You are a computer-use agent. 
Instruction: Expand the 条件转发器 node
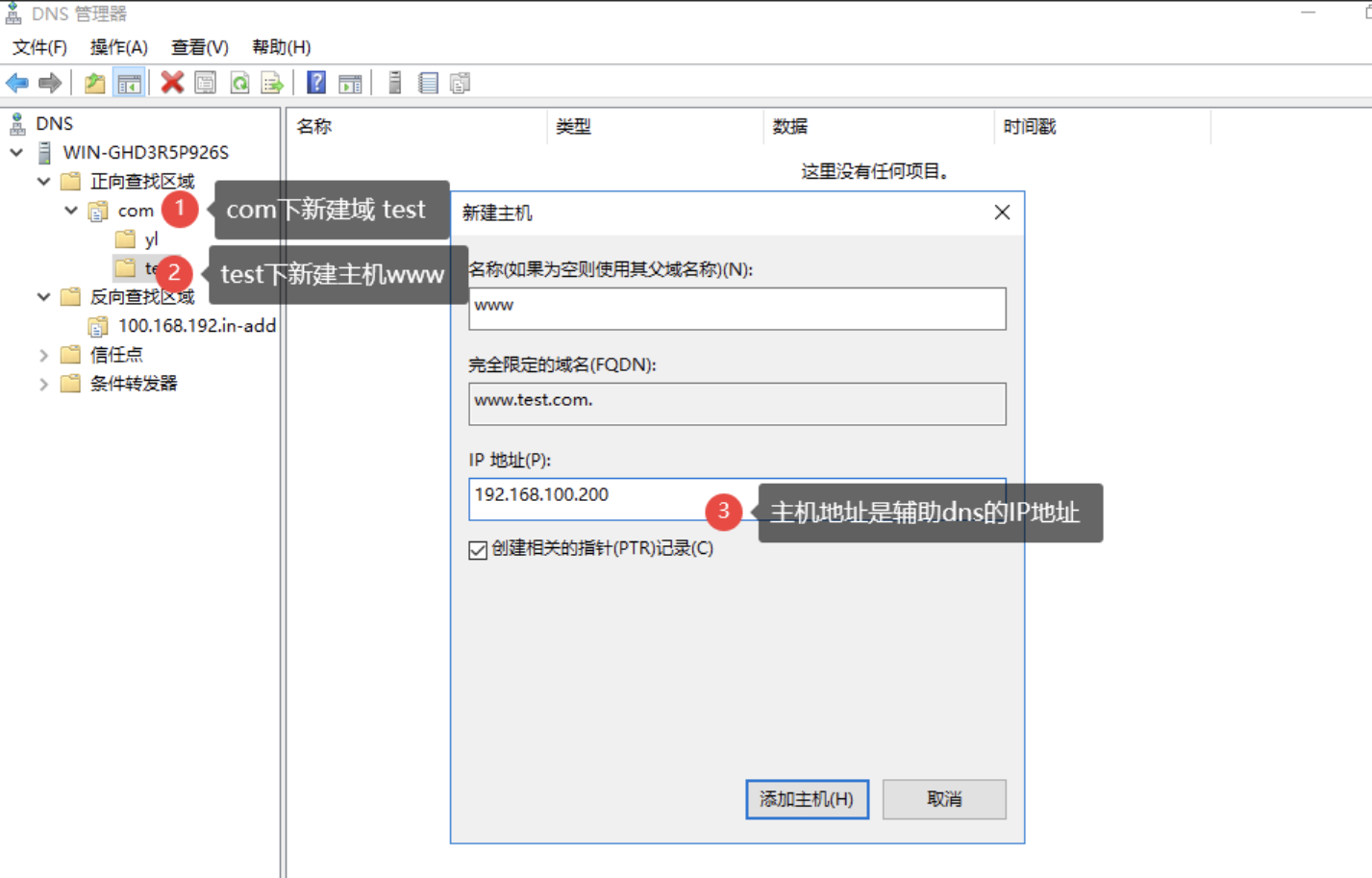point(43,384)
